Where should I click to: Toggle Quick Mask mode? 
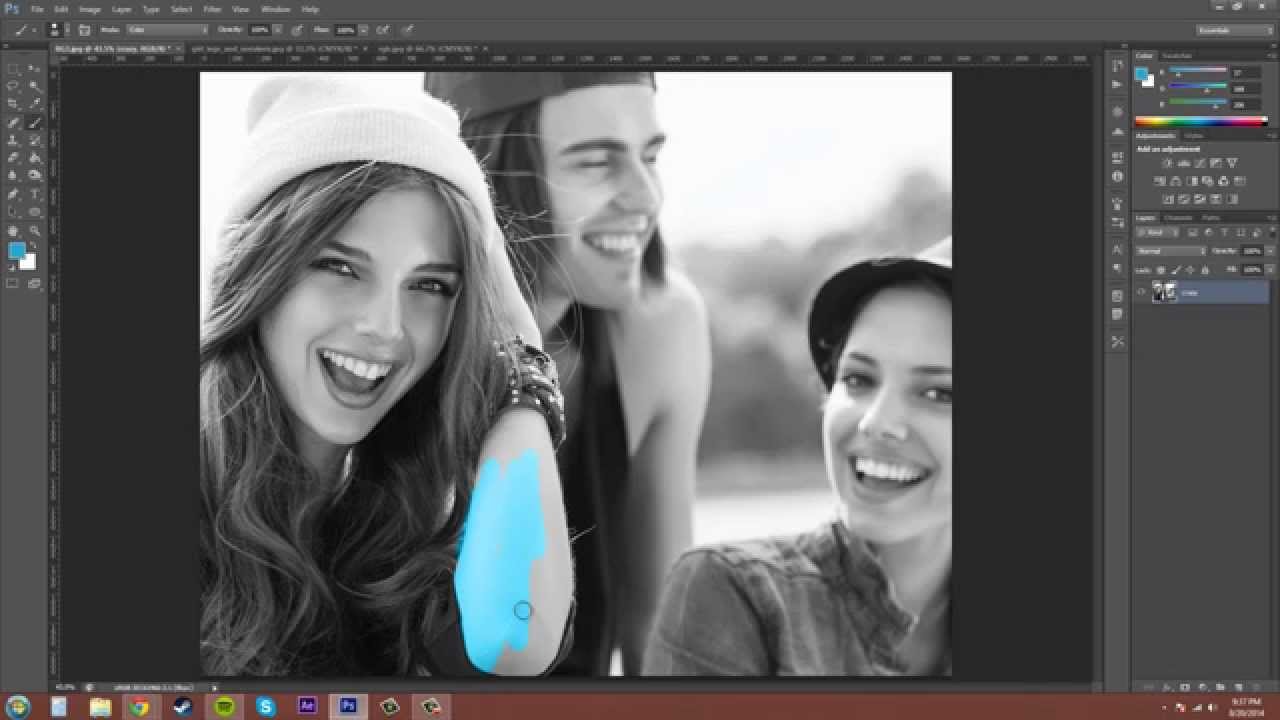pos(13,284)
